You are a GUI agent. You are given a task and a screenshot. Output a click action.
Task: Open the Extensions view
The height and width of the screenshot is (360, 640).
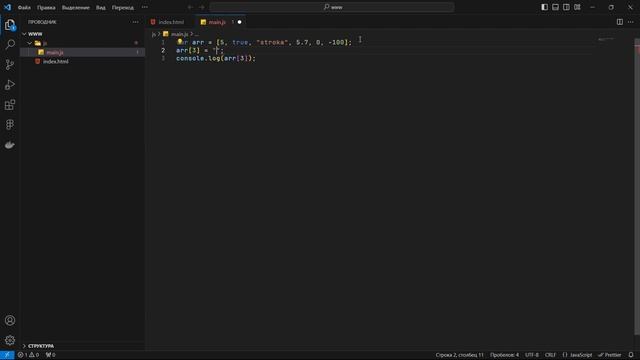point(10,105)
